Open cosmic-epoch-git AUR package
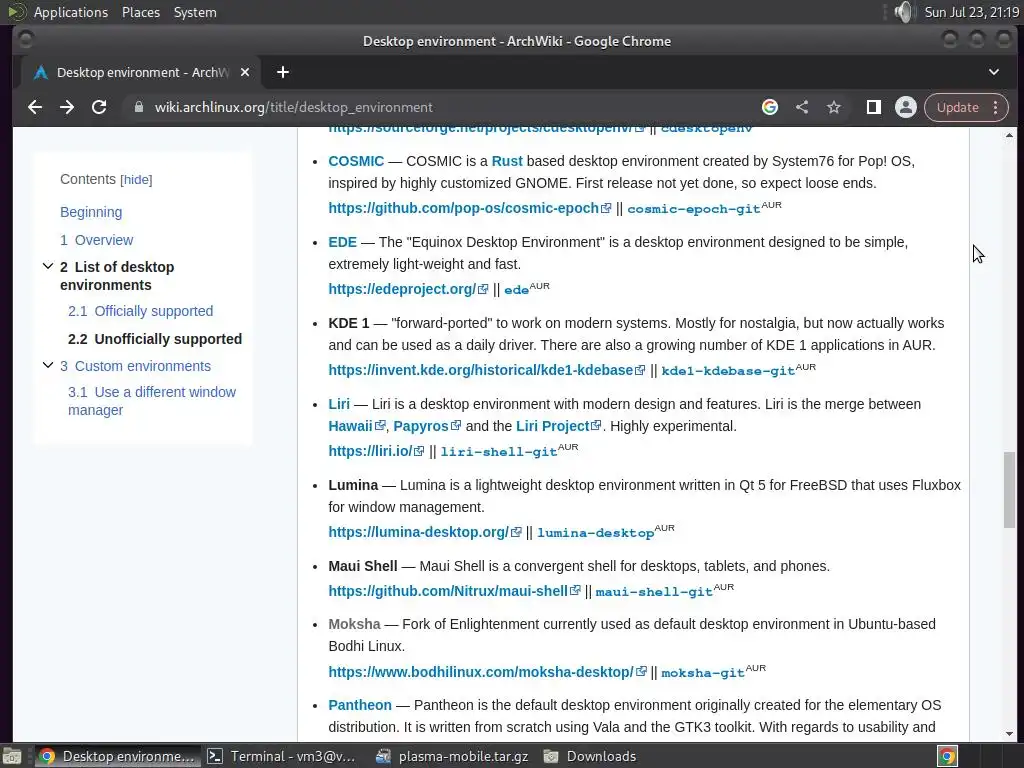This screenshot has height=768, width=1024. coord(694,209)
